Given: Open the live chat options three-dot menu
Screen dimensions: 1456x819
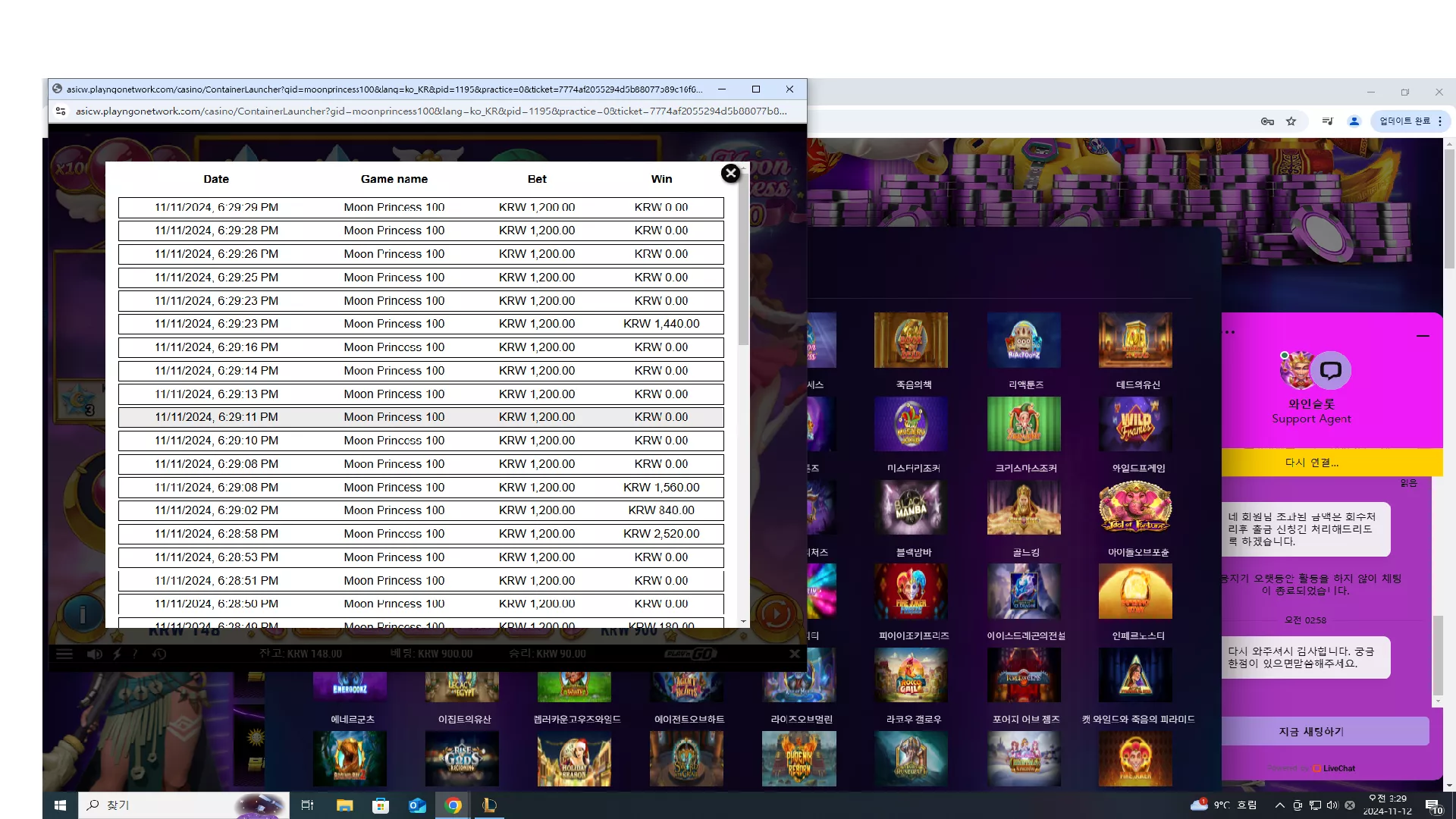Looking at the screenshot, I should click(1229, 332).
